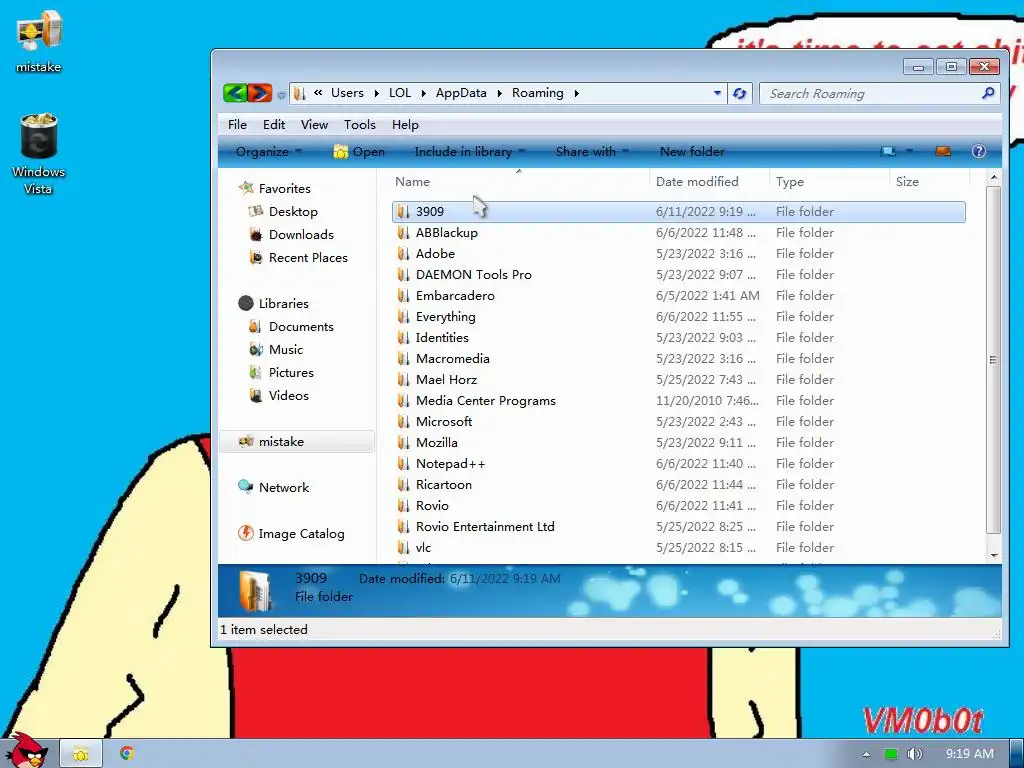Open the Windows Vista recycle bin desktop icon
The image size is (1024, 768).
[39, 153]
